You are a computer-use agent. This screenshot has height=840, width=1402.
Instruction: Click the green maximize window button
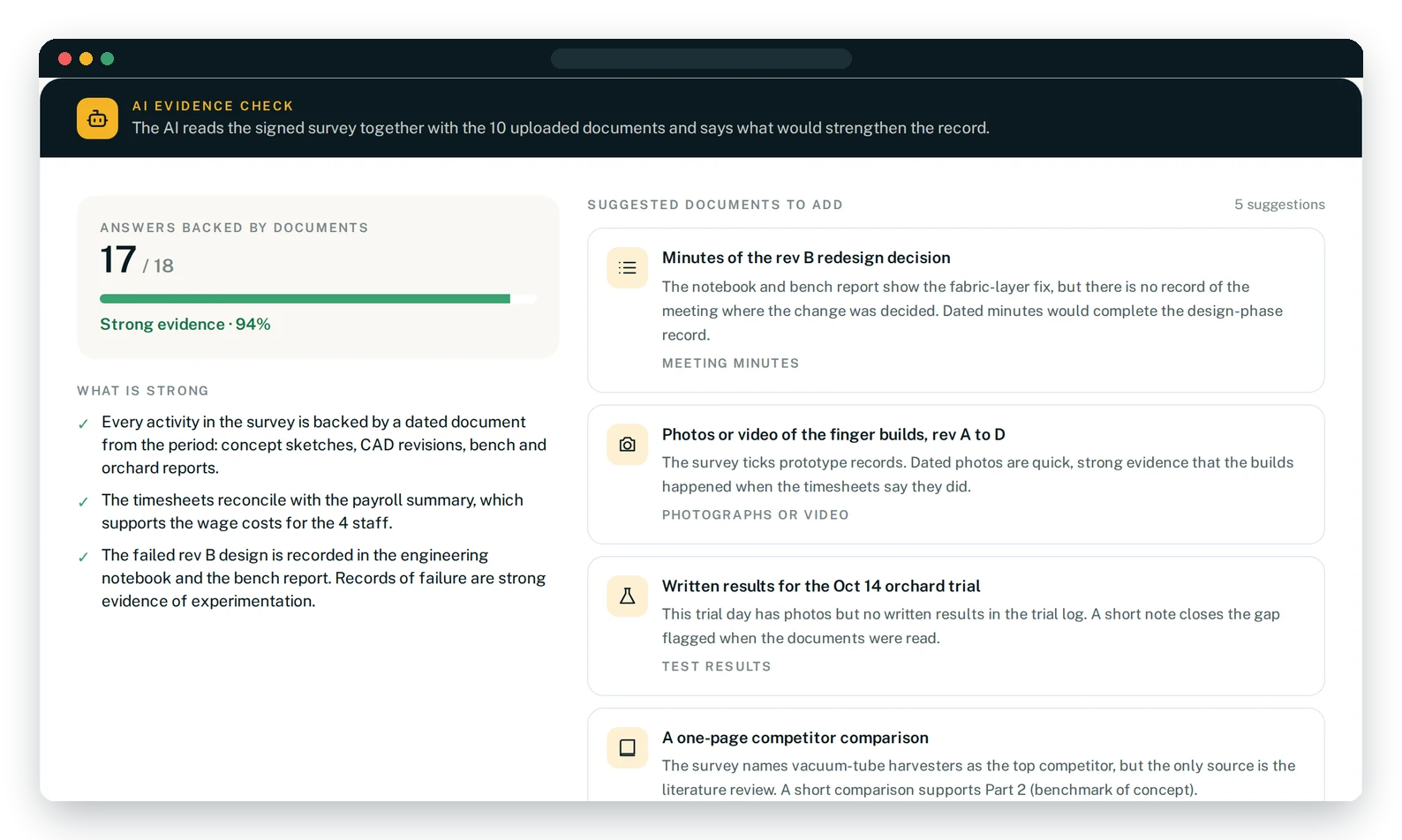coord(108,59)
